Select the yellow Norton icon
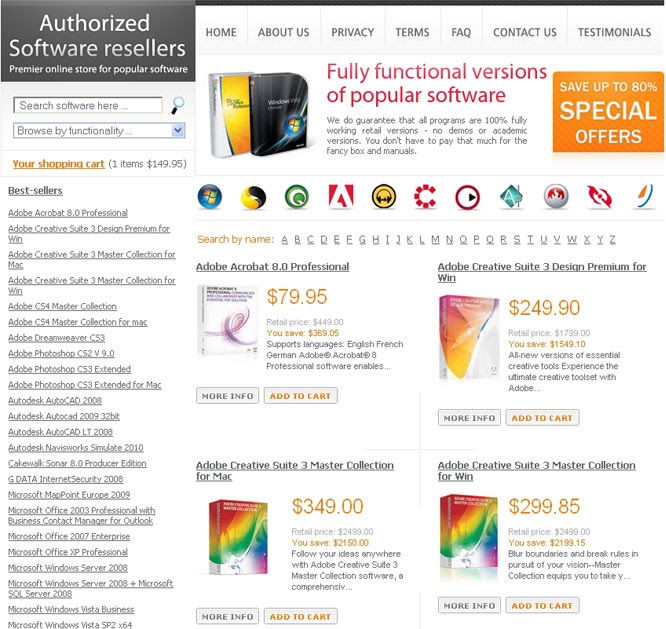 253,197
